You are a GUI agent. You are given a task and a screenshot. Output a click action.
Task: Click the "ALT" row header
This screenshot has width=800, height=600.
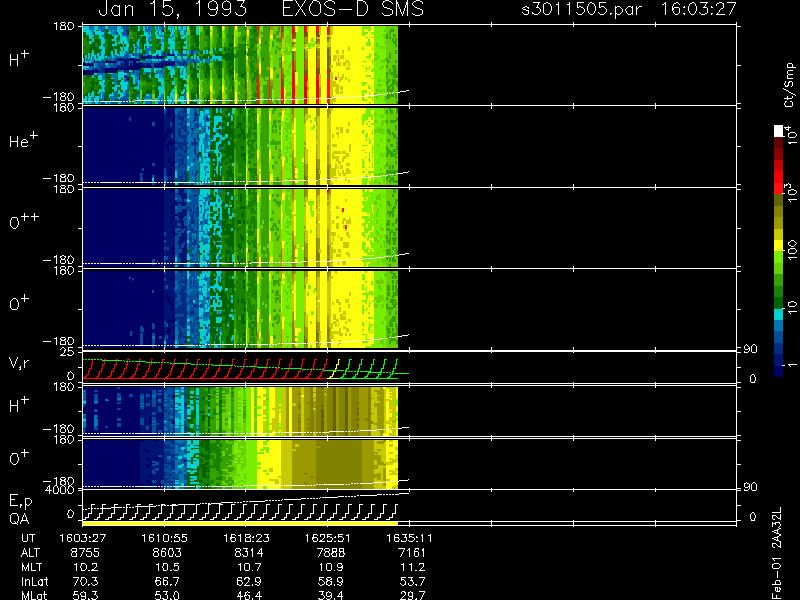click(x=30, y=553)
